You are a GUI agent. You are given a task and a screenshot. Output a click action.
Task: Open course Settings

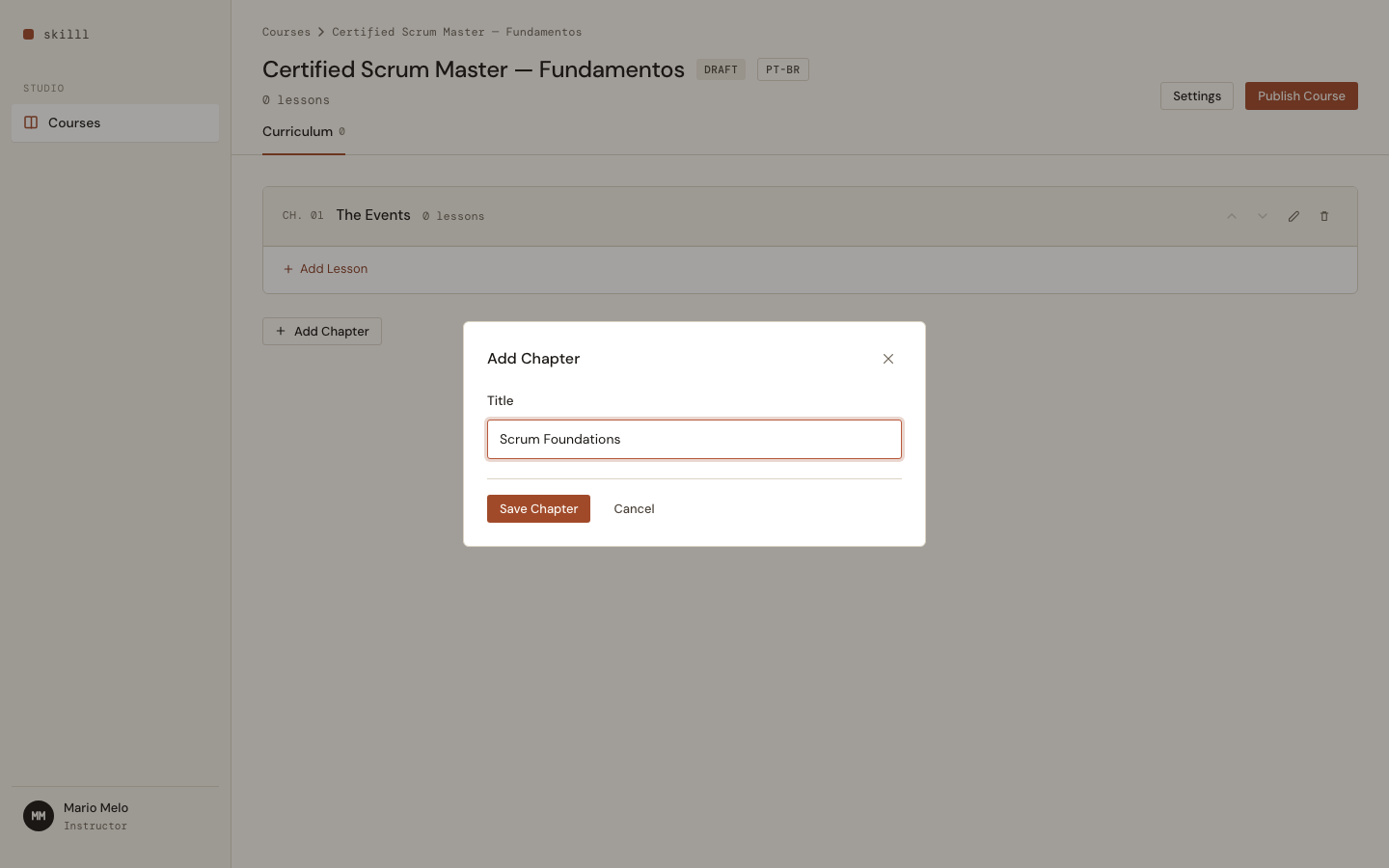coord(1196,95)
